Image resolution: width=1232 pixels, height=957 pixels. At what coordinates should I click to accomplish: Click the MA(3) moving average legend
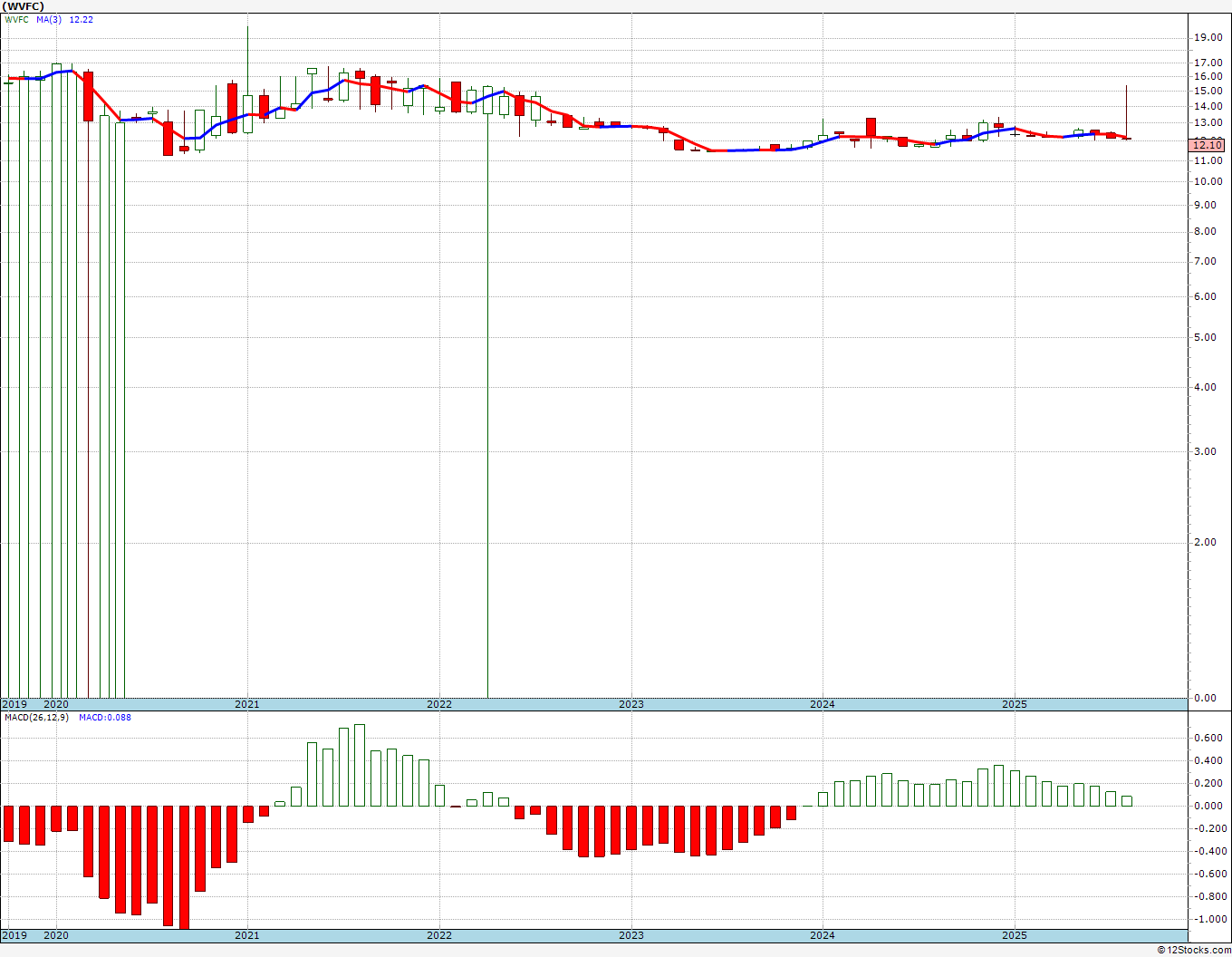49,19
